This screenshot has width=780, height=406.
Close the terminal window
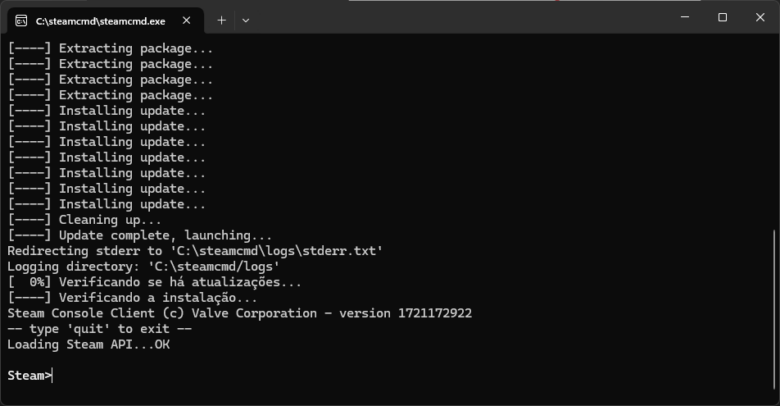point(760,17)
